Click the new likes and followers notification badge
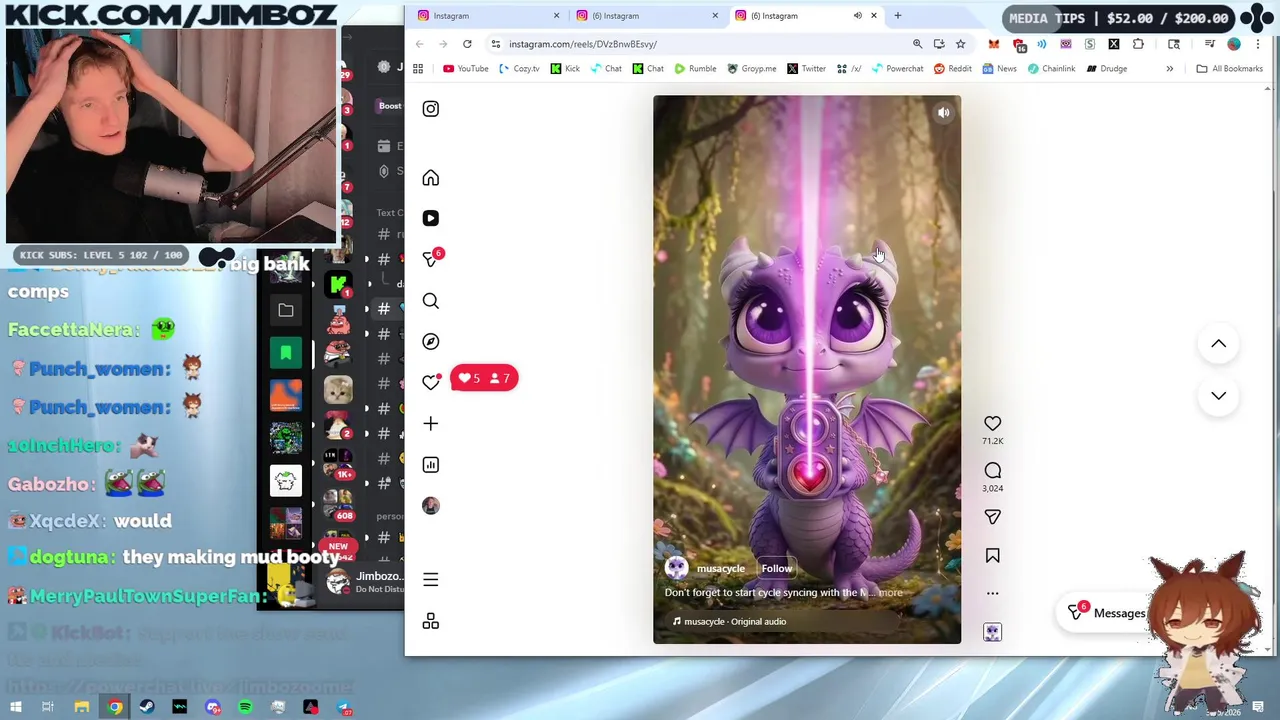 [484, 378]
